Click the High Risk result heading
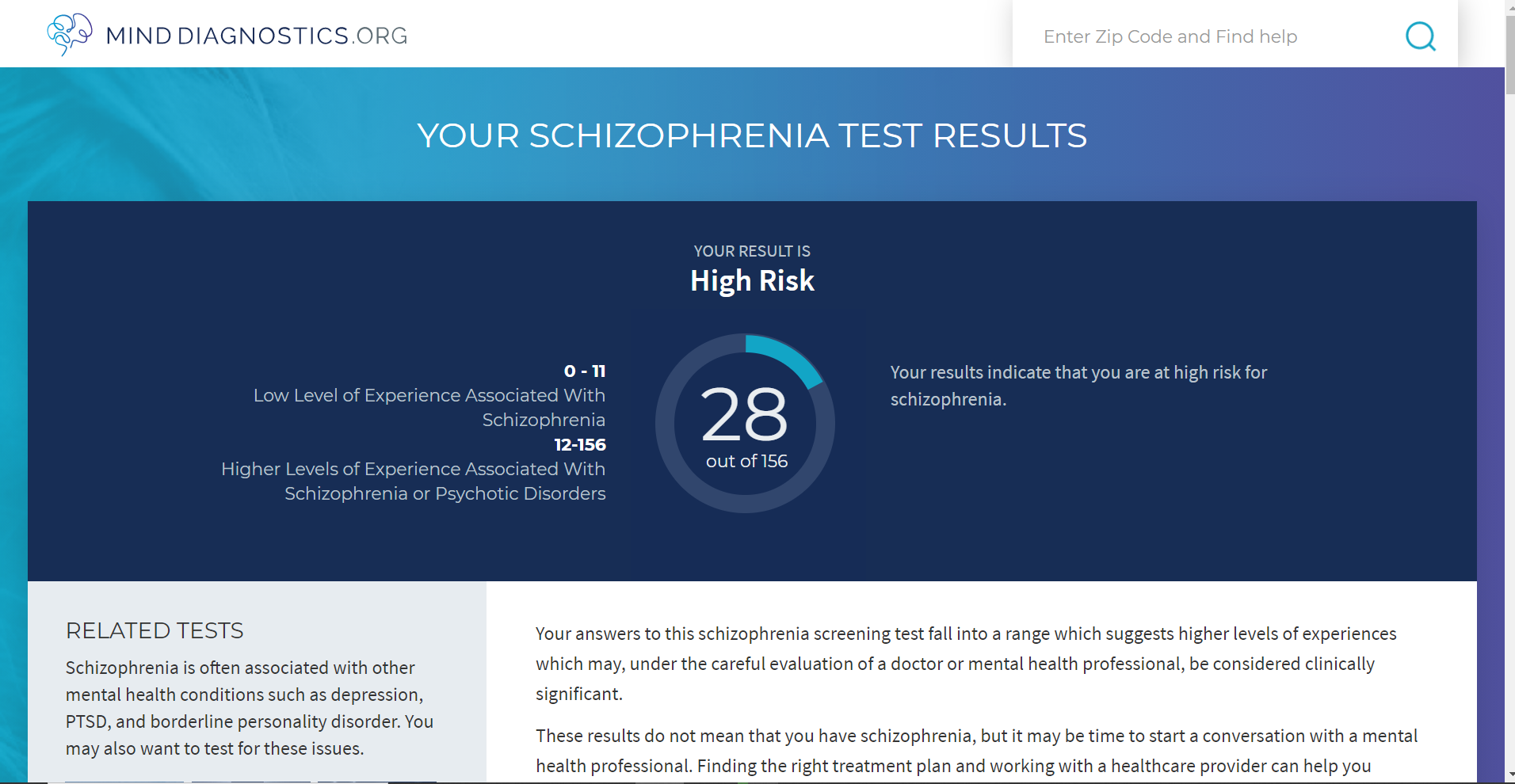This screenshot has height=784, width=1515. tap(752, 281)
